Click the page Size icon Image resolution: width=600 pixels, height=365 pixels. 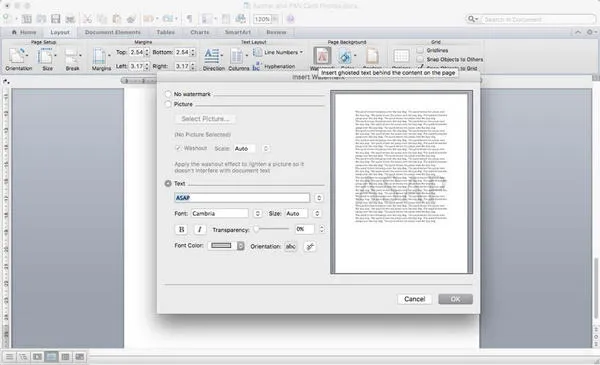tap(45, 56)
